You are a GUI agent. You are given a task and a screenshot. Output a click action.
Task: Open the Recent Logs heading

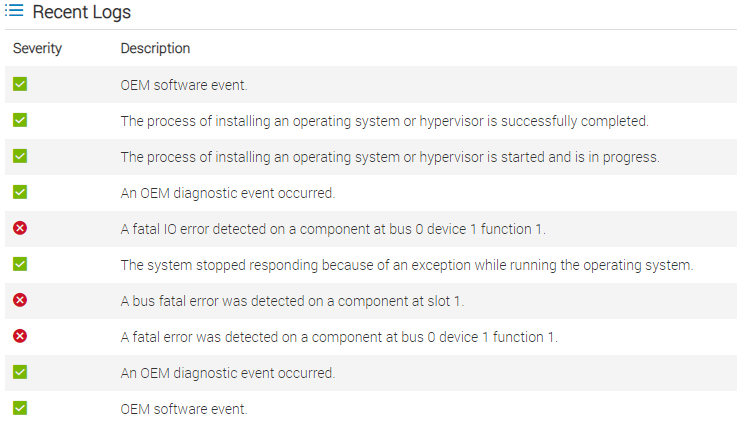pos(81,13)
